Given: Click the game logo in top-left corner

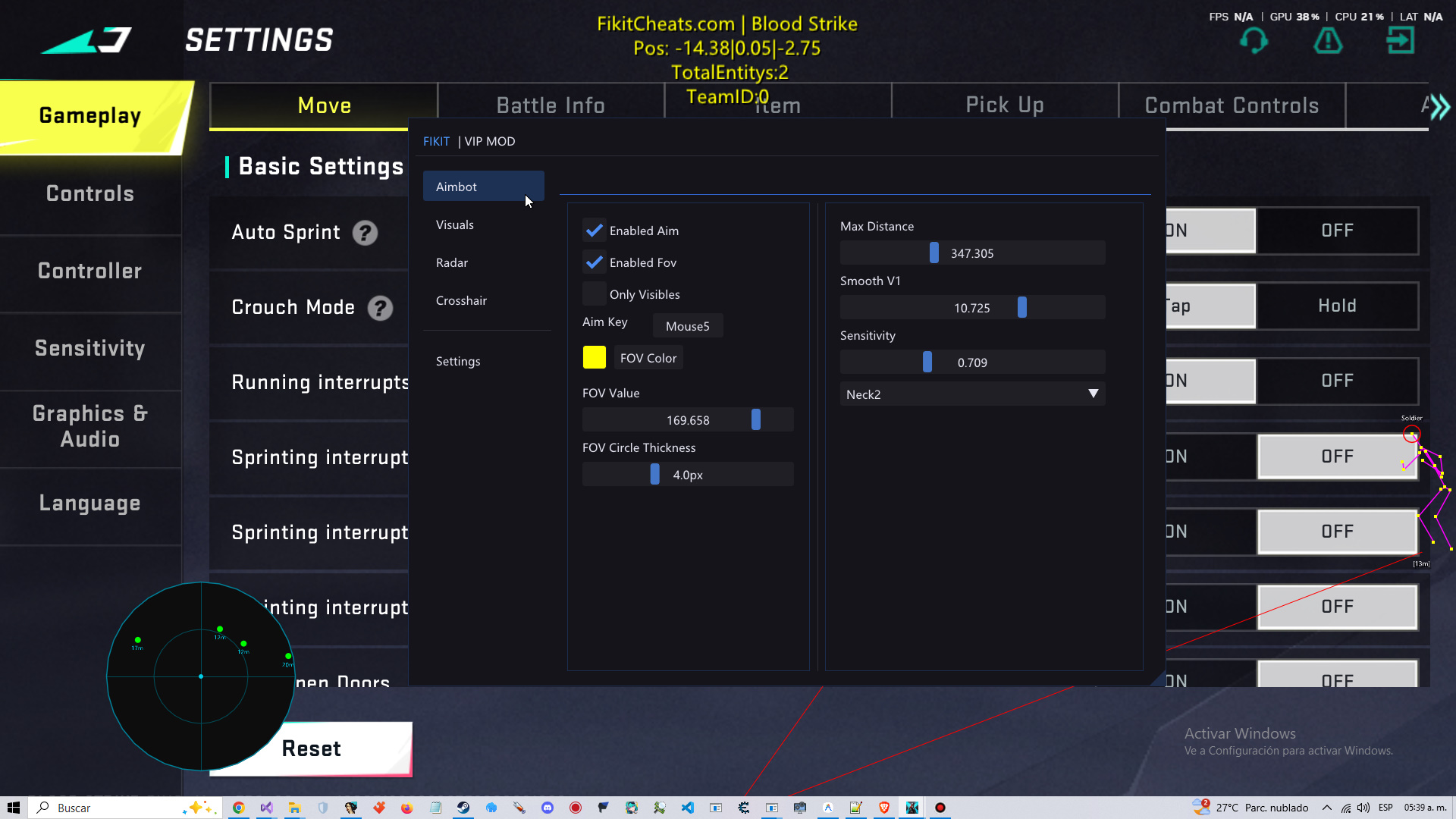Looking at the screenshot, I should click(x=86, y=40).
